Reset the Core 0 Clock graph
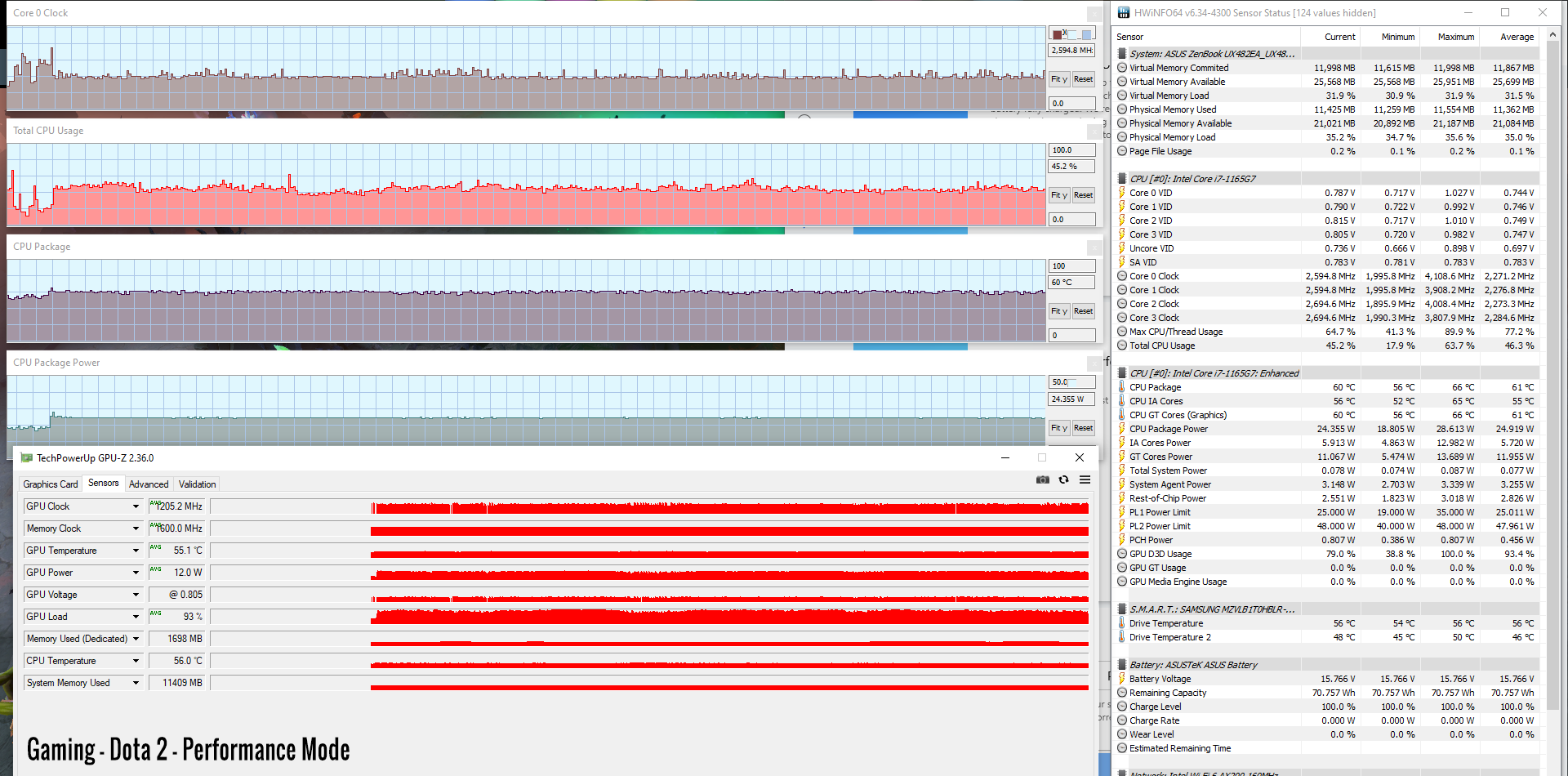 point(1083,79)
